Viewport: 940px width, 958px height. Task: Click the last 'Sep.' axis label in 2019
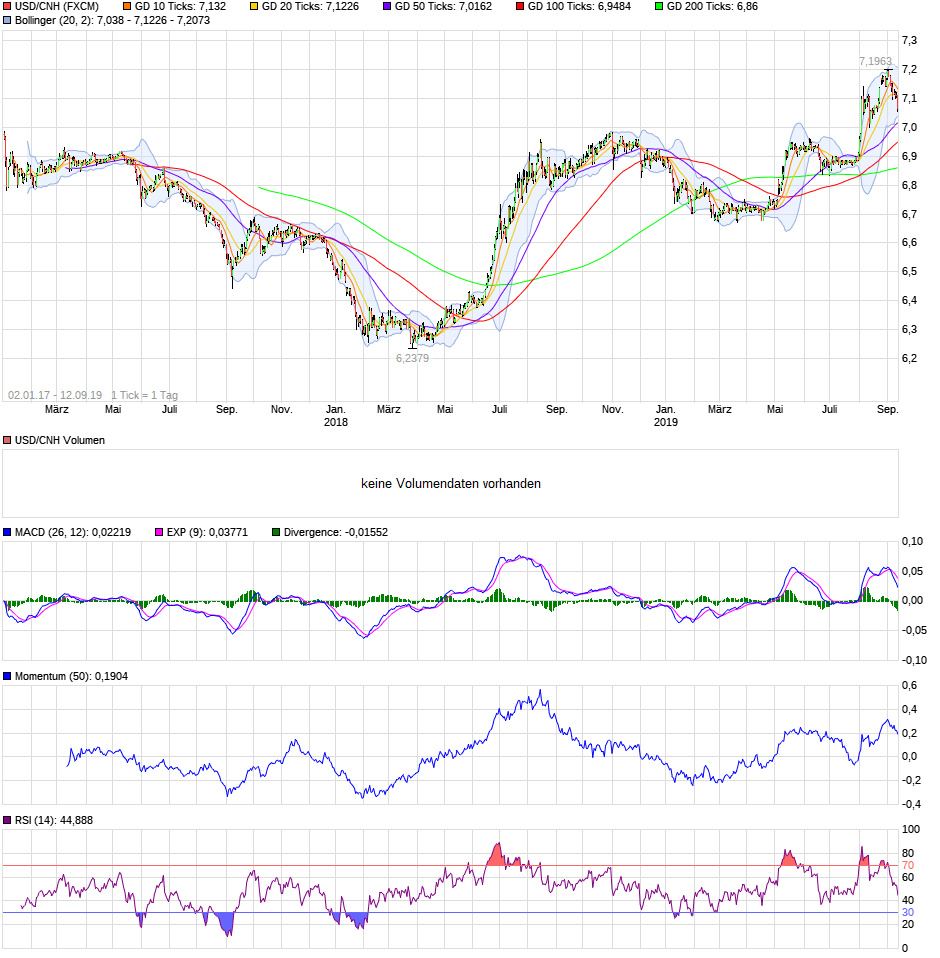(x=887, y=409)
